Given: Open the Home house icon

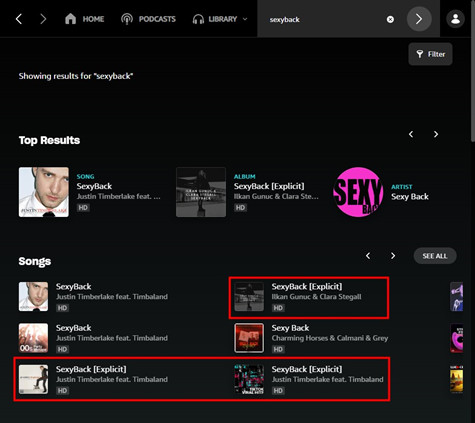Looking at the screenshot, I should (x=70, y=19).
